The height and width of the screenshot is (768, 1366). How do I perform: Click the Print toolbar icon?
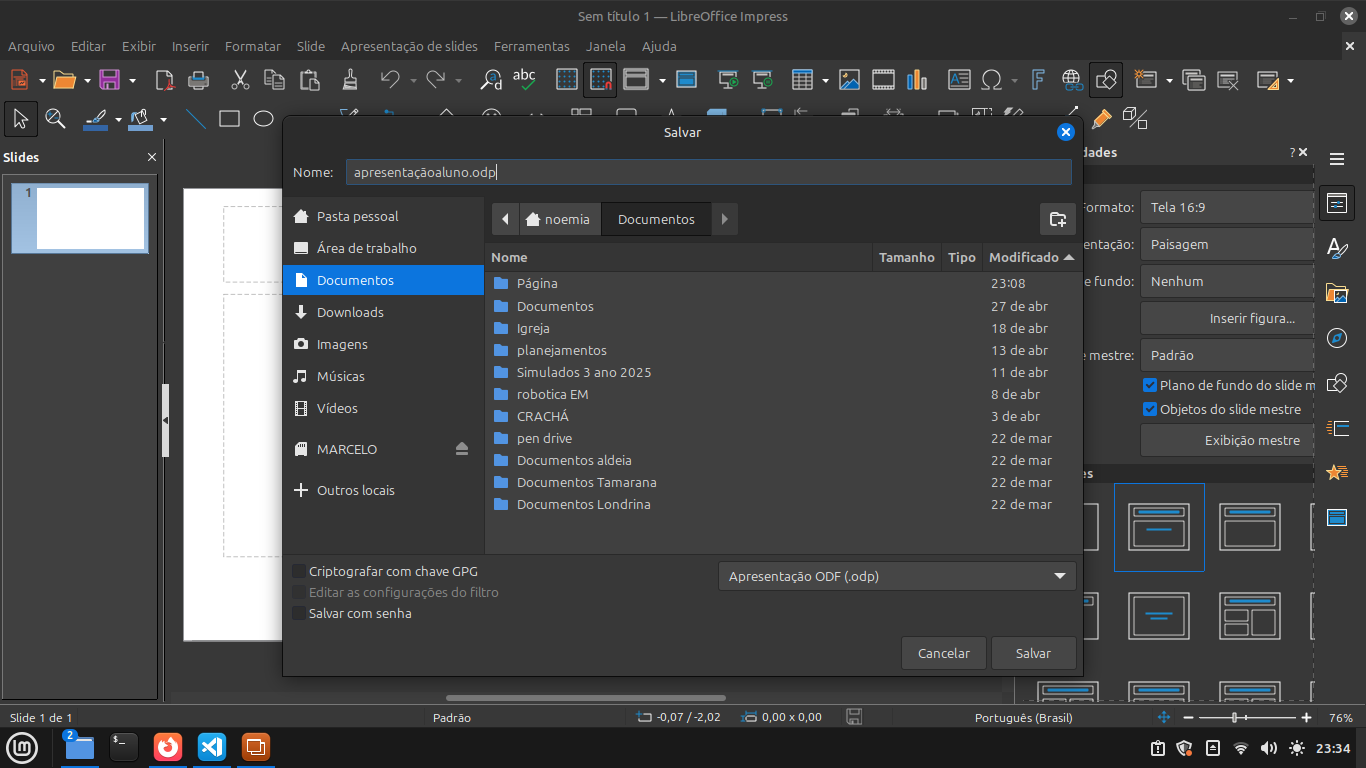point(199,80)
